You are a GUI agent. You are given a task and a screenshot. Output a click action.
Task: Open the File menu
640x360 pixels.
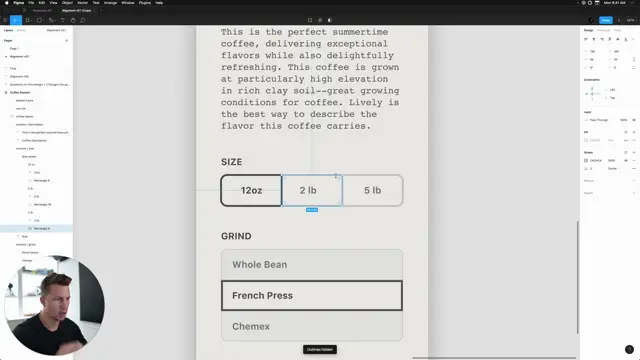tap(31, 3)
